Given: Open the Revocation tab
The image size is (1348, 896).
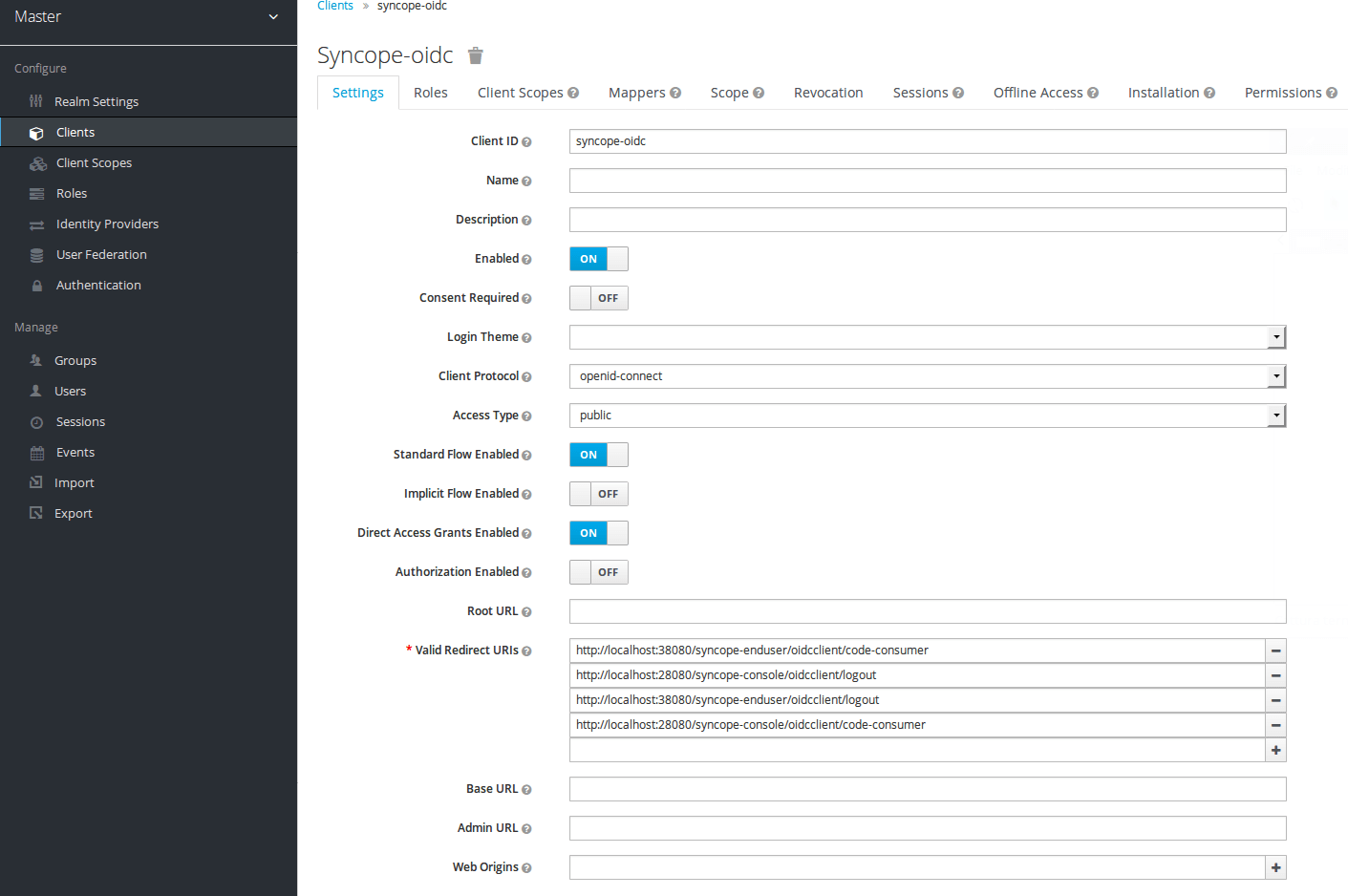Looking at the screenshot, I should [828, 93].
